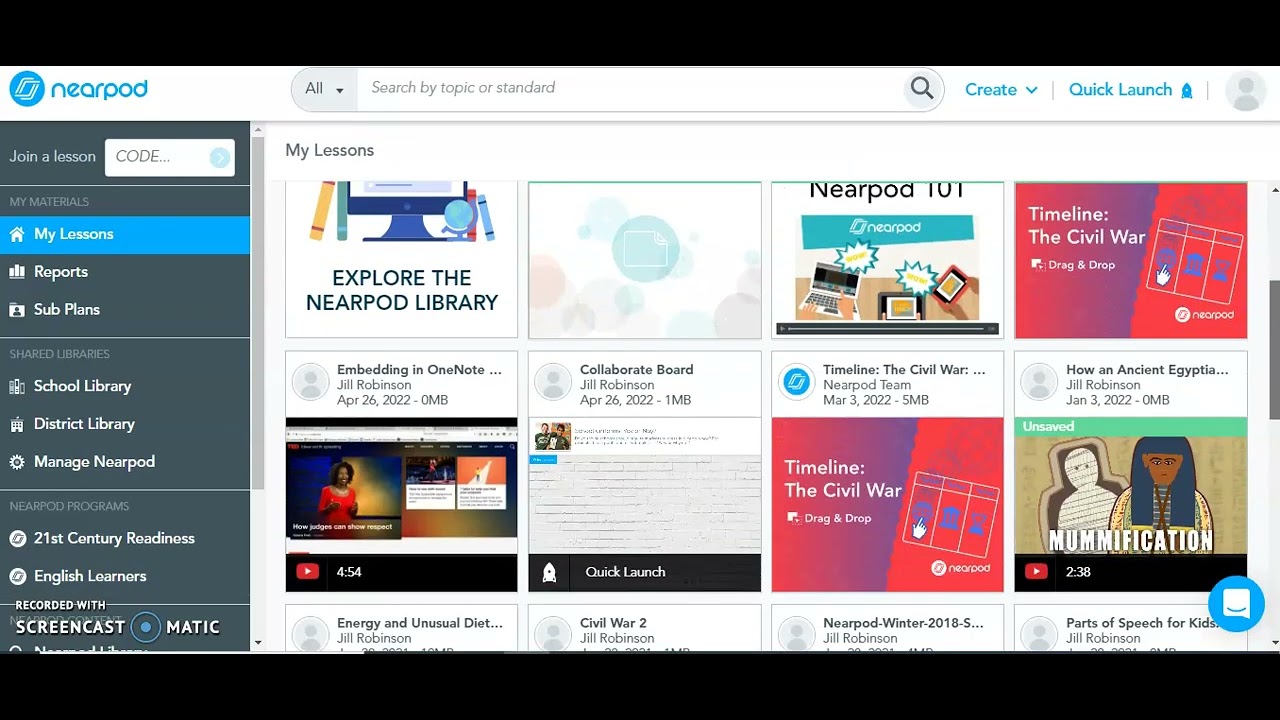Click the School Library icon
The height and width of the screenshot is (720, 1280).
pyautogui.click(x=17, y=386)
